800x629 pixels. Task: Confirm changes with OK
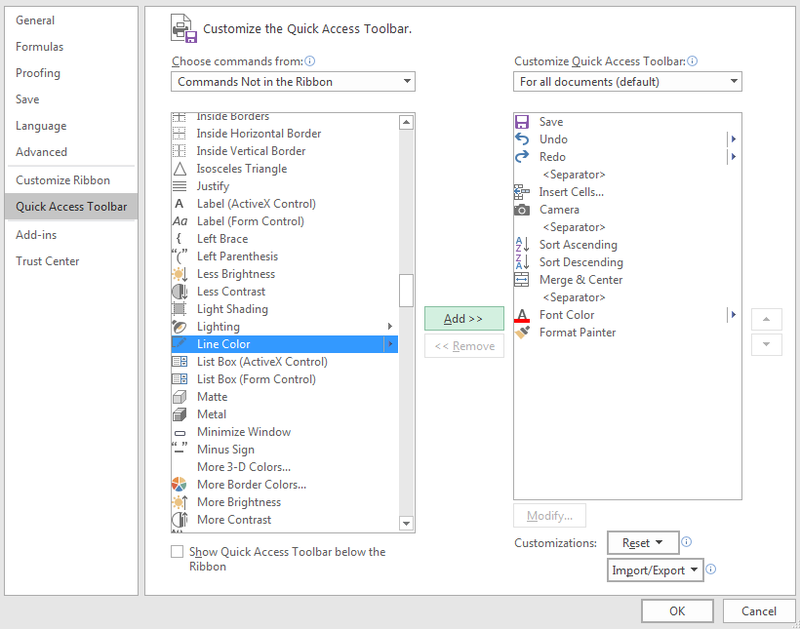coord(677,610)
